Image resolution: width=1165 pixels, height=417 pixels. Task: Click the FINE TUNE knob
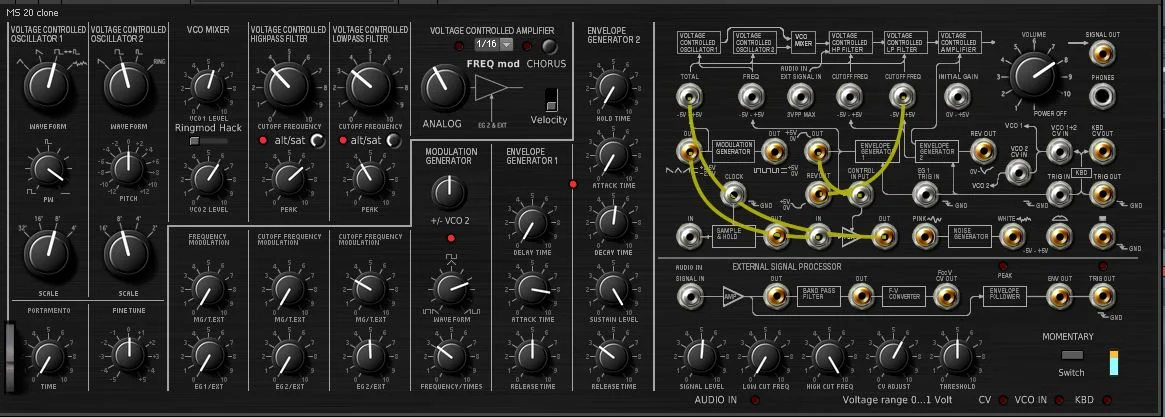click(128, 356)
